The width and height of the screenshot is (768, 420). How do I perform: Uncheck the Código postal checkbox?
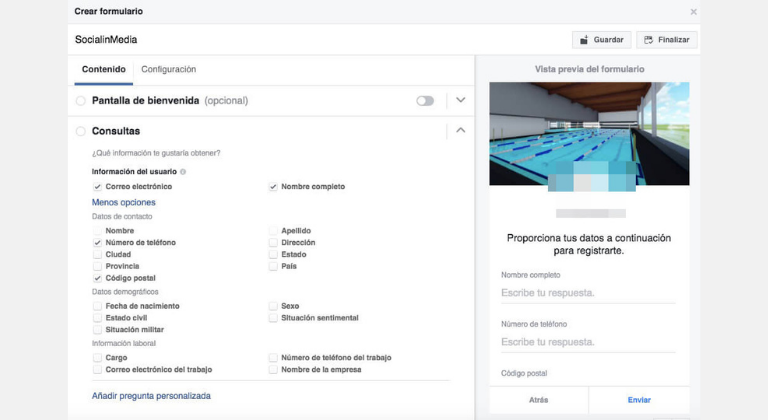[97, 278]
